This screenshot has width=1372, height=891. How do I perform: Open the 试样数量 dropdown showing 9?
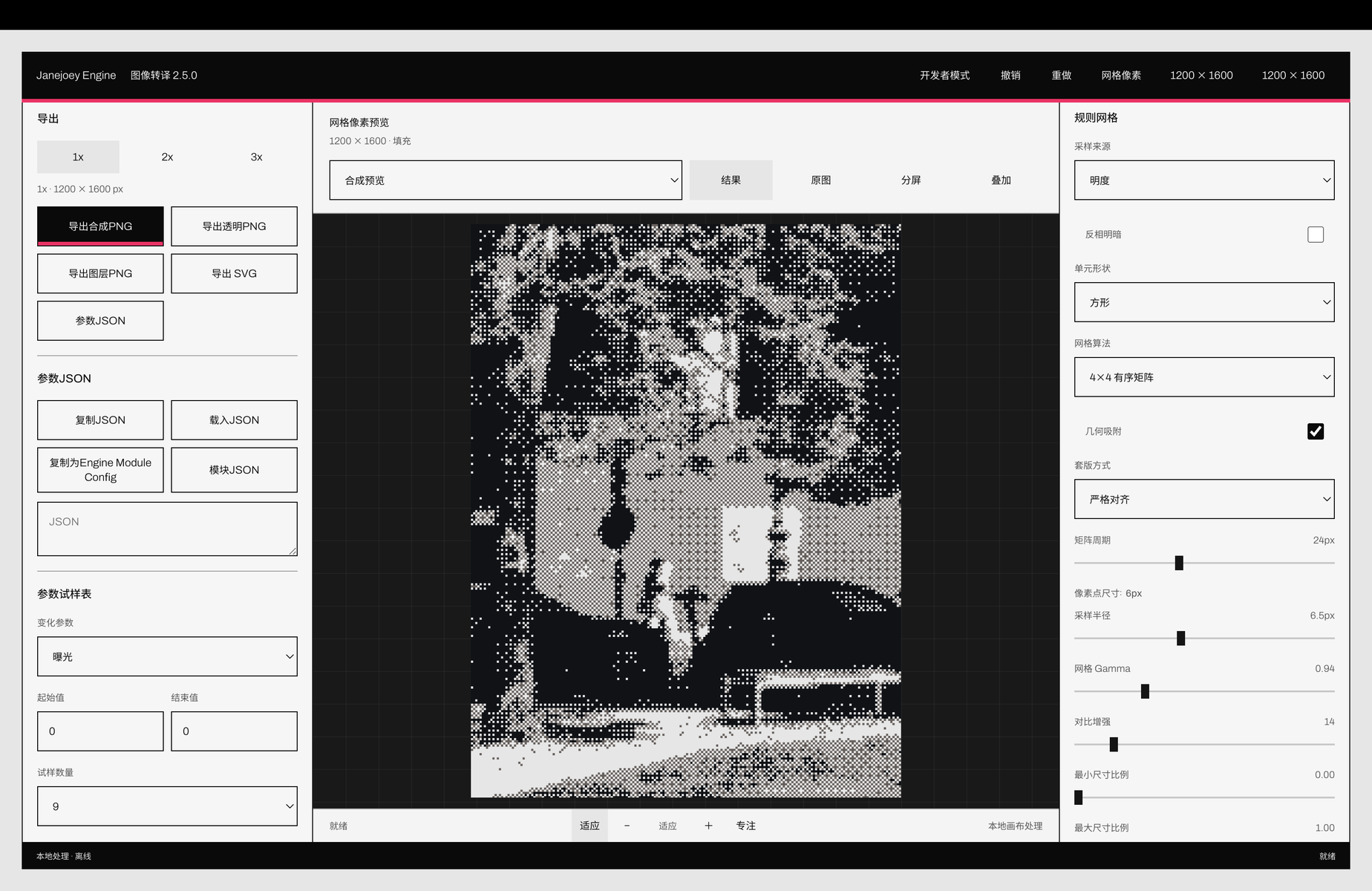pos(167,806)
